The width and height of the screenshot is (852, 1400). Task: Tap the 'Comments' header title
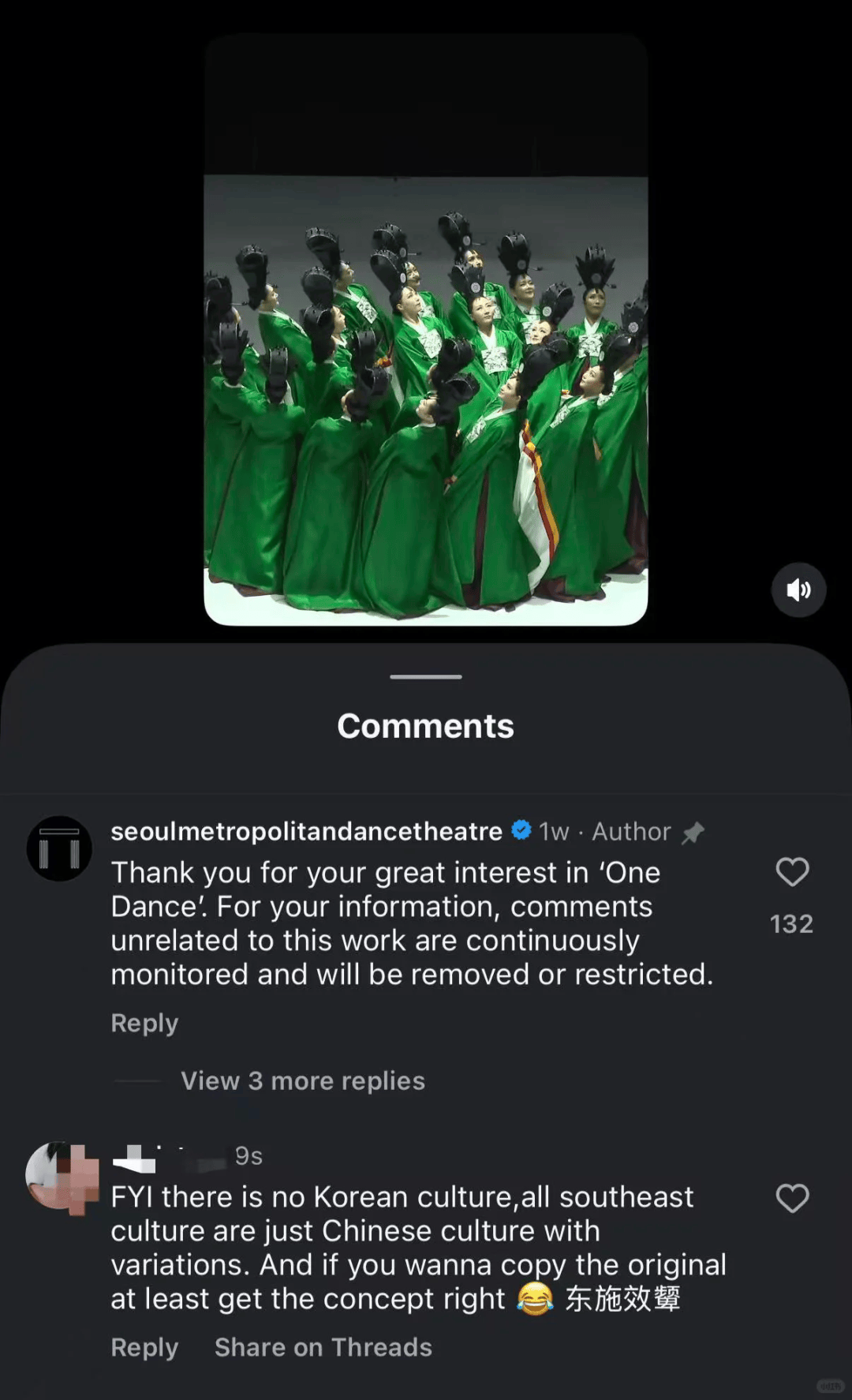(426, 726)
